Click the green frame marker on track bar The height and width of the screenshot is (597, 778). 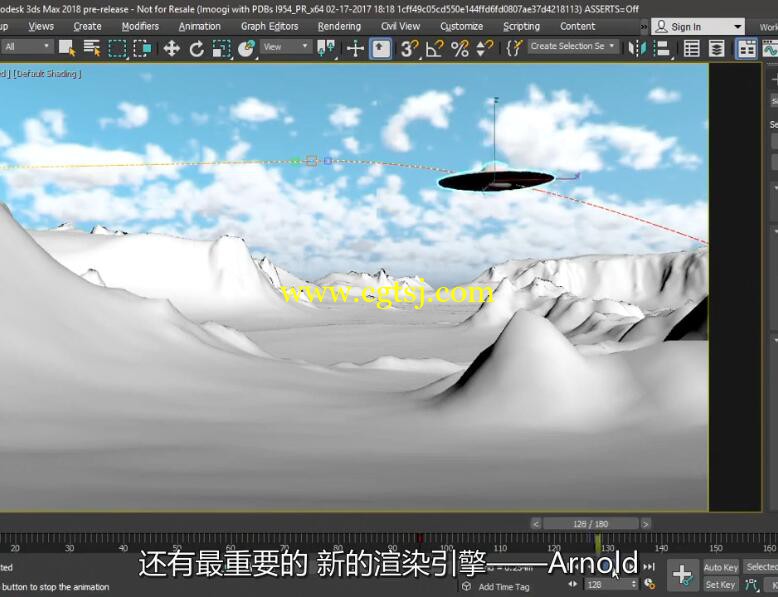(x=598, y=543)
